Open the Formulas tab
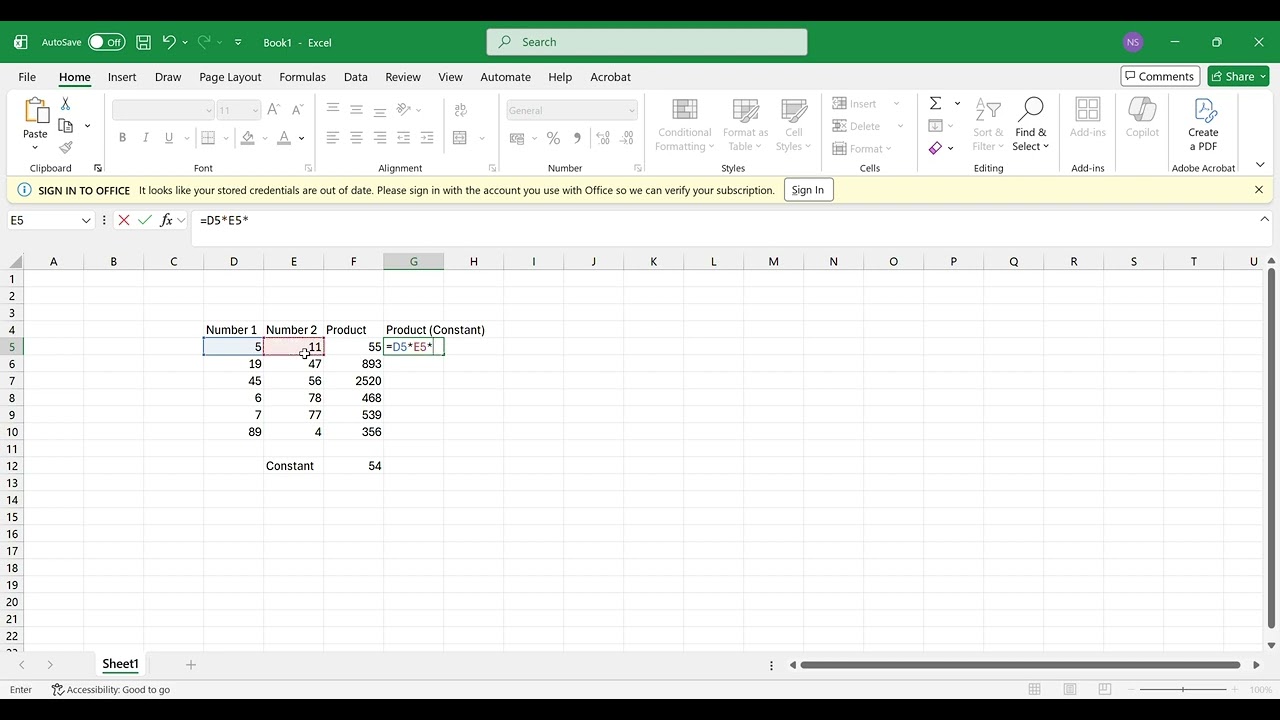 (302, 77)
